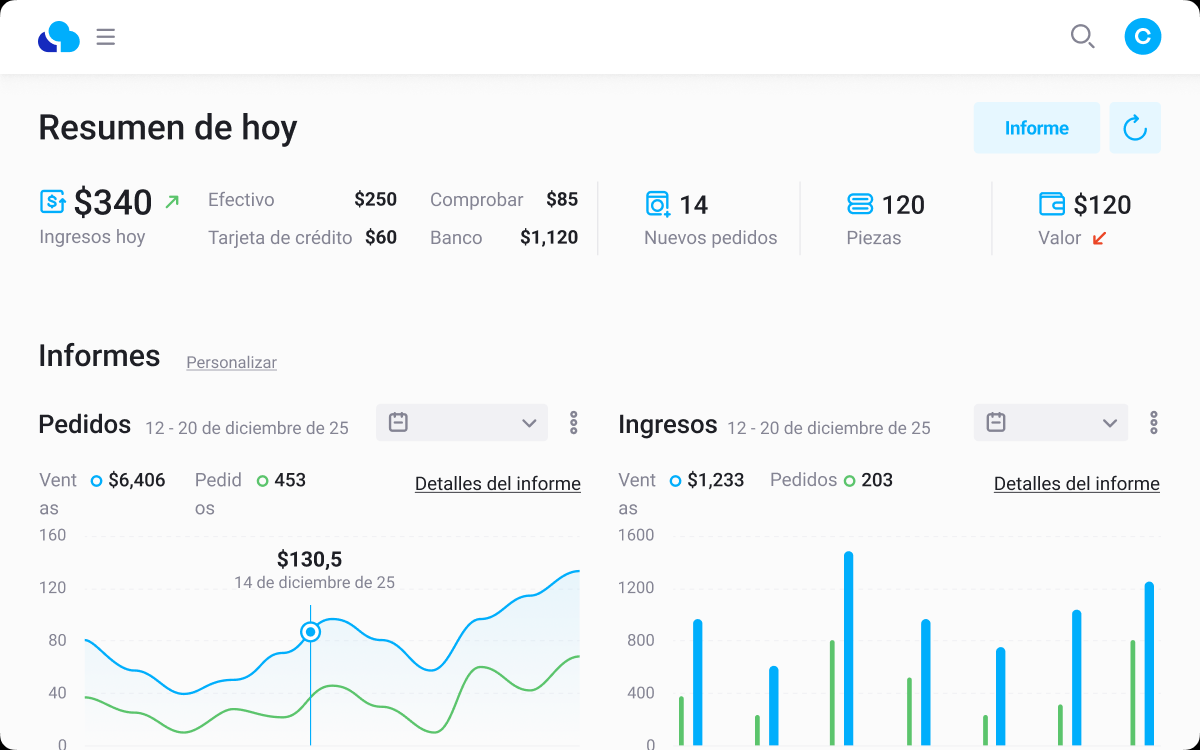Click the Nuevos pedidos icon
Viewport: 1200px width, 750px height.
click(658, 204)
